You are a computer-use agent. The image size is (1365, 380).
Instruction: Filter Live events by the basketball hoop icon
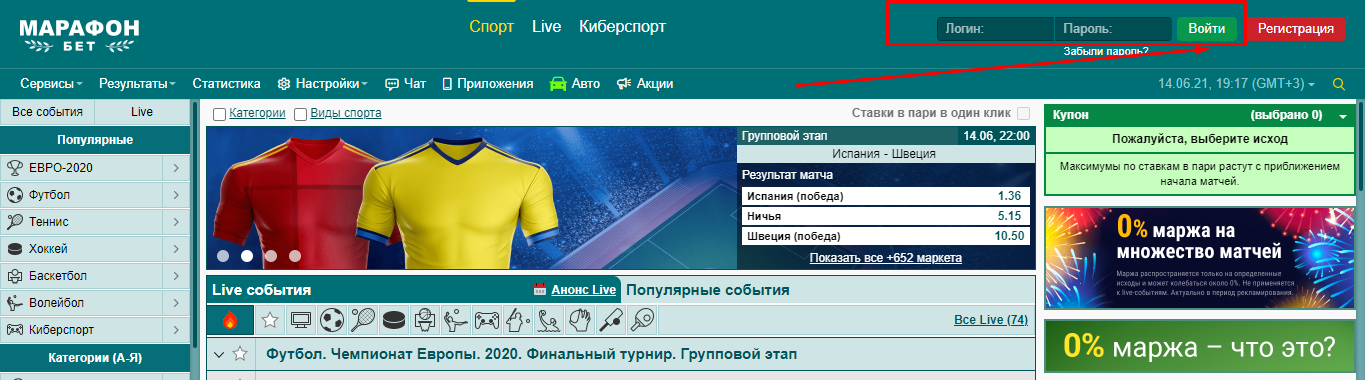(425, 320)
